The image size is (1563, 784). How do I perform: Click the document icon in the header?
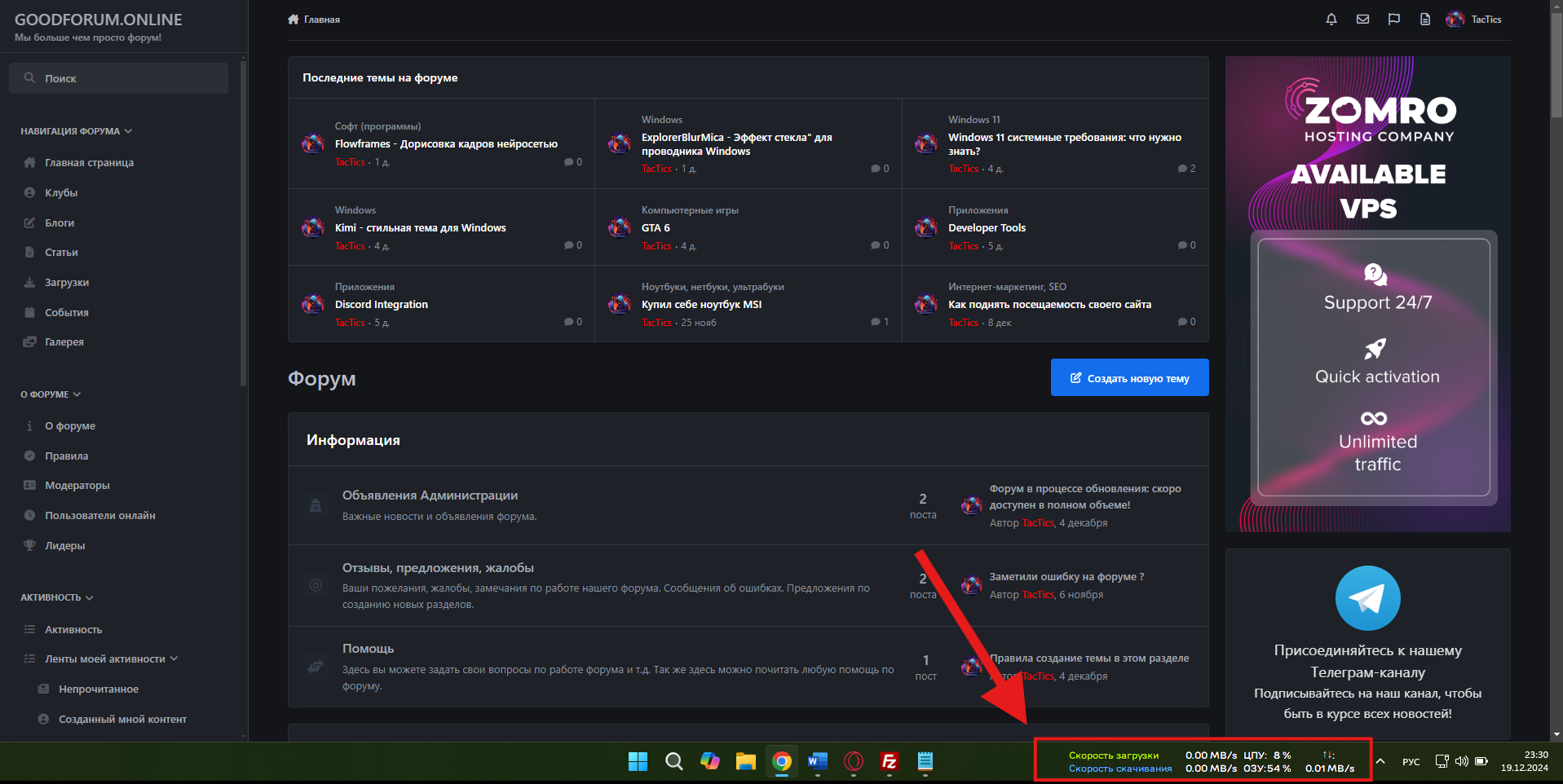tap(1424, 20)
